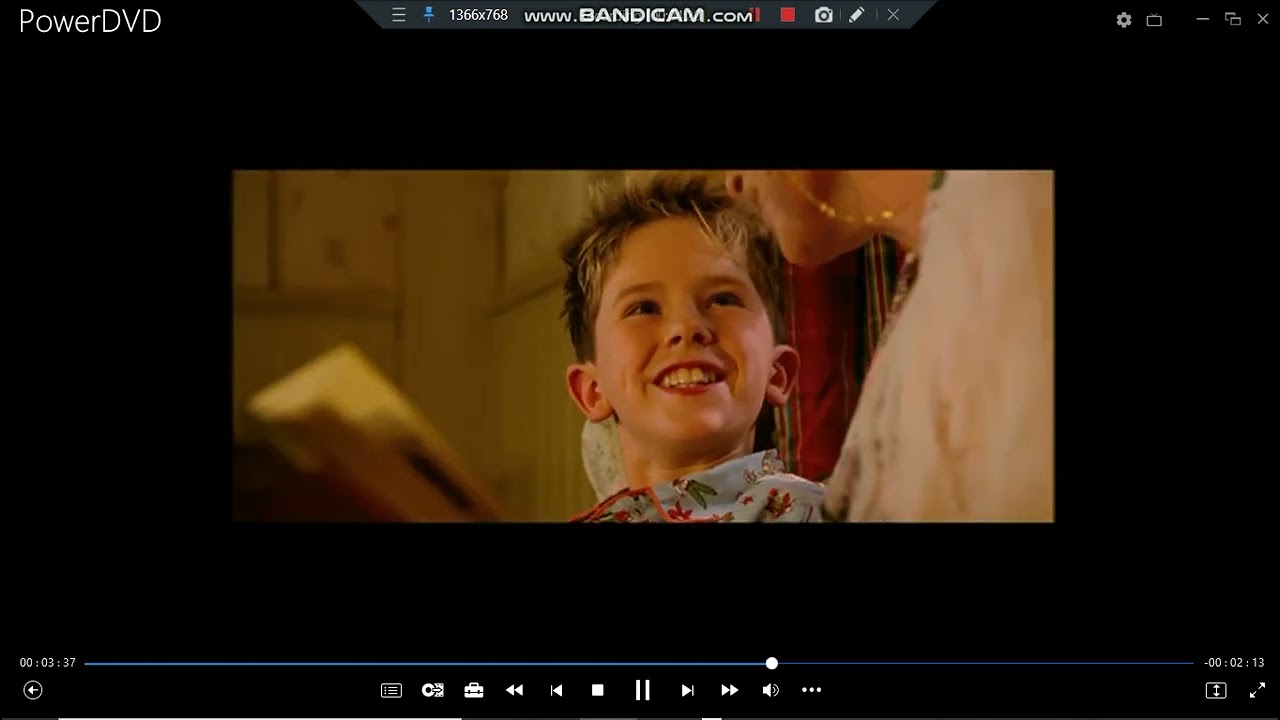The height and width of the screenshot is (720, 1280).
Task: Close the Bandicam recording bar
Action: (x=893, y=15)
